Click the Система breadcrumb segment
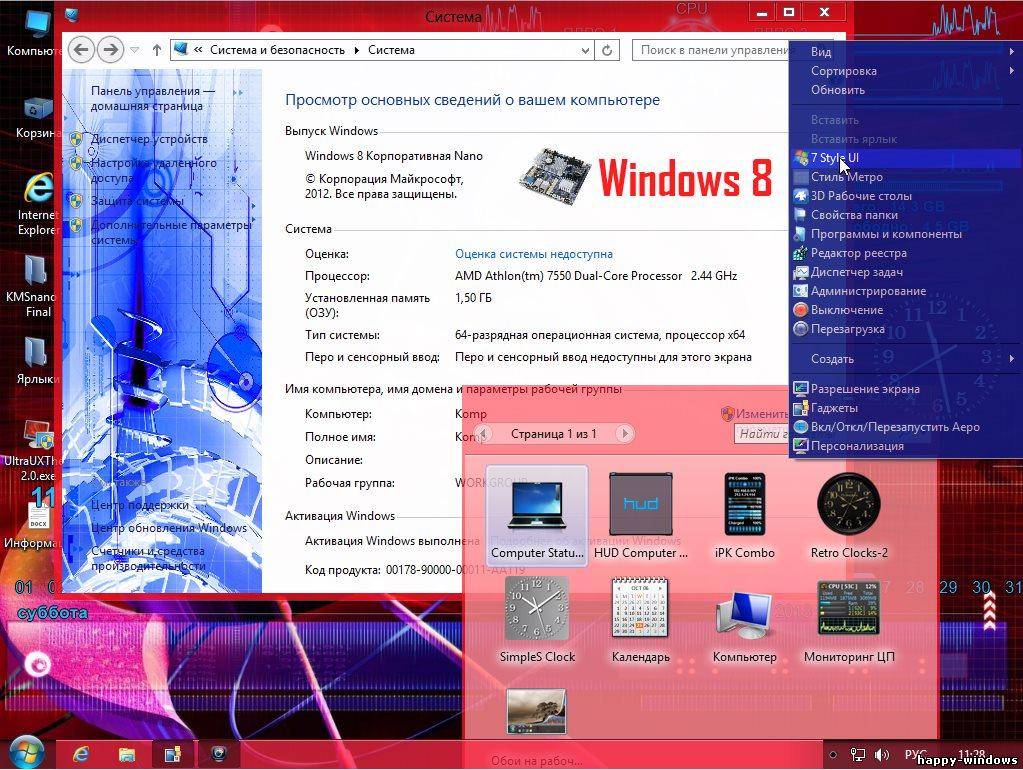Viewport: 1023px width, 770px height. [391, 50]
